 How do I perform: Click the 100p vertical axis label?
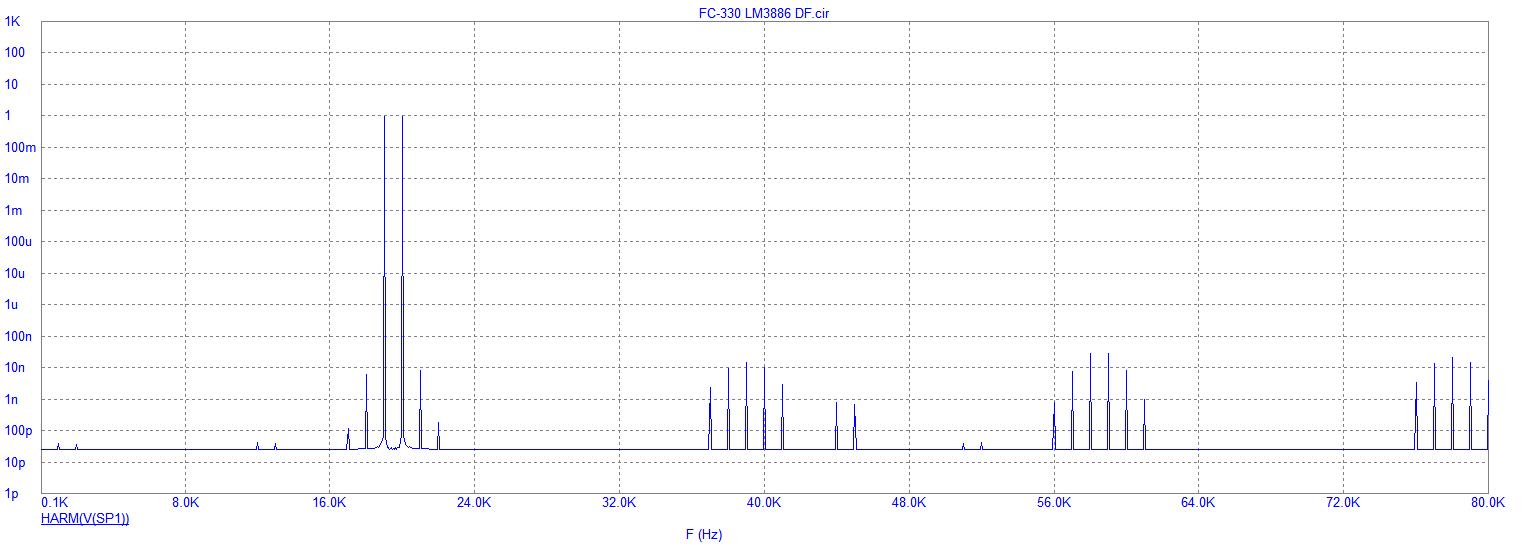coord(19,431)
